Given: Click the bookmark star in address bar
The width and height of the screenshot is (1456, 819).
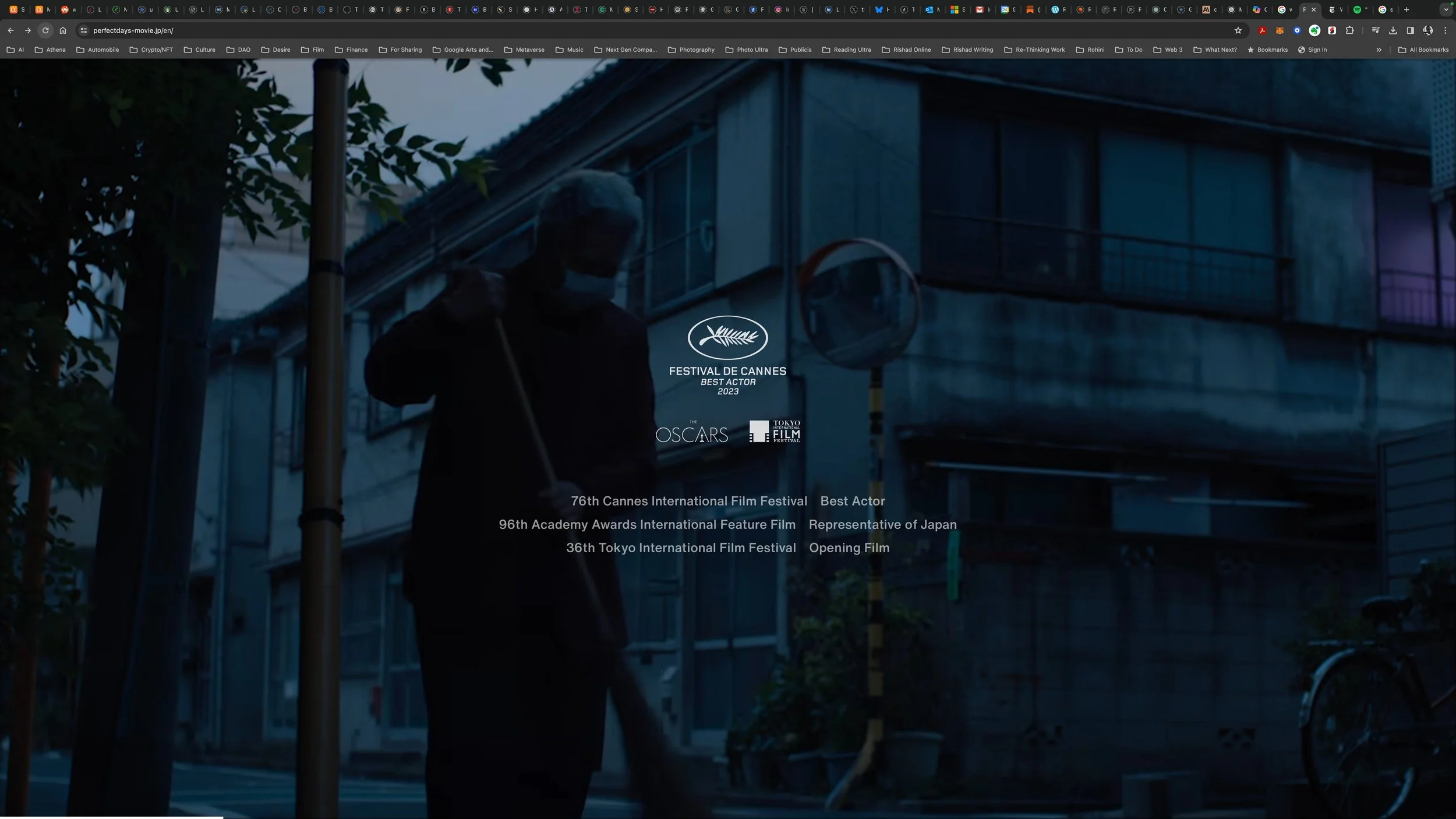Looking at the screenshot, I should [x=1238, y=30].
